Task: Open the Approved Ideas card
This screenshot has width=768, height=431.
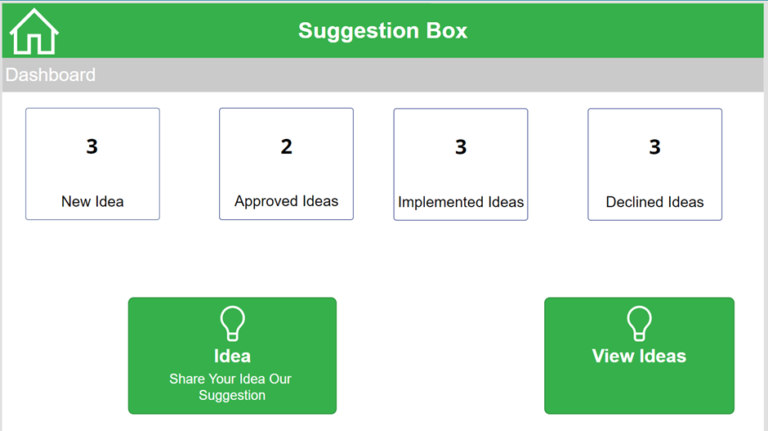Action: [286, 164]
